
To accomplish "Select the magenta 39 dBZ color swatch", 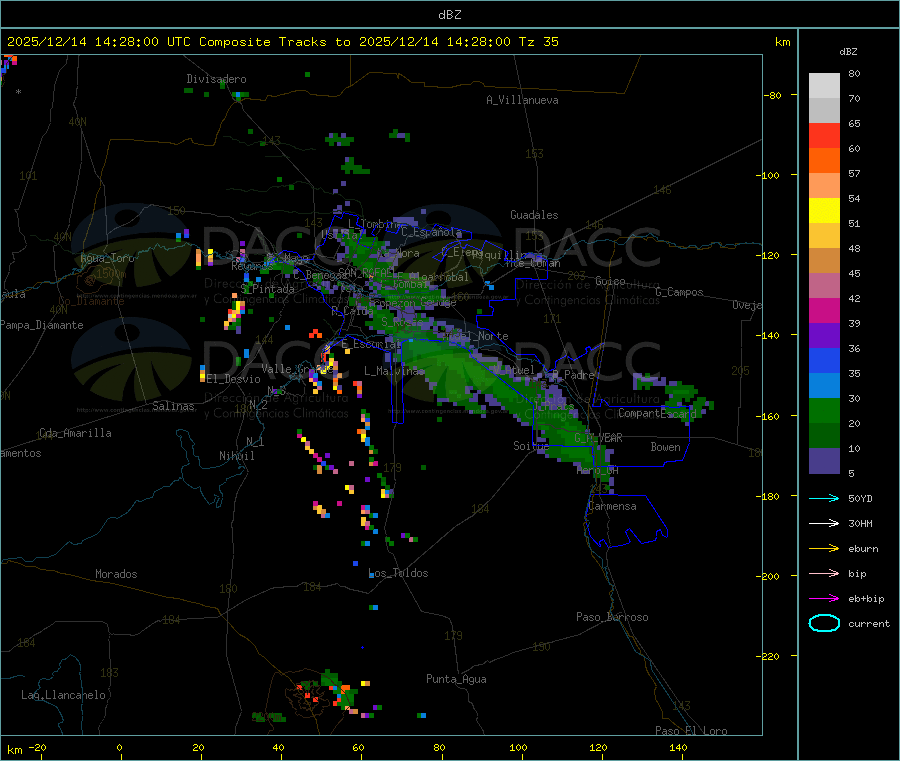I will [x=824, y=310].
